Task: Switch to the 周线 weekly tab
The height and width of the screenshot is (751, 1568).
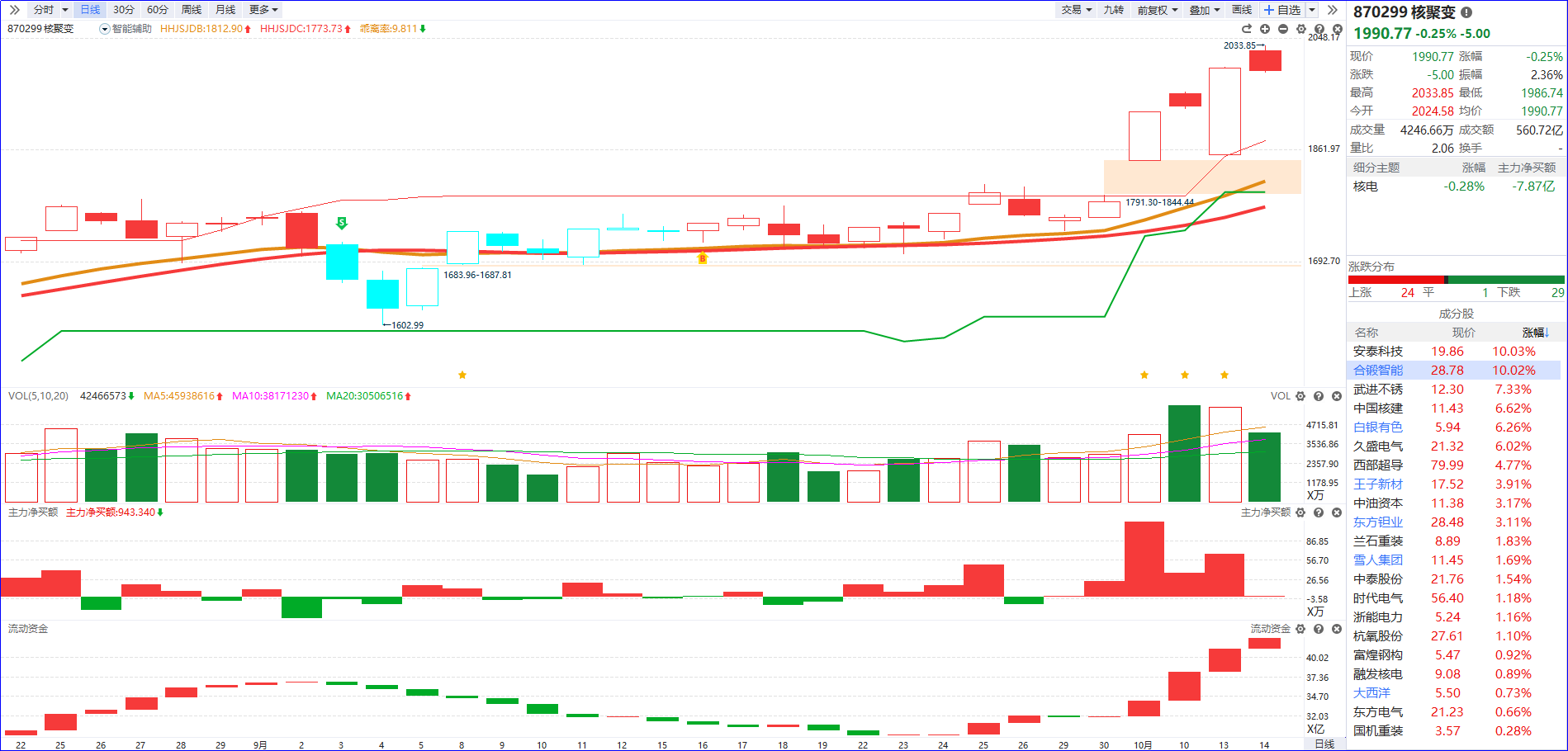Action: (192, 10)
